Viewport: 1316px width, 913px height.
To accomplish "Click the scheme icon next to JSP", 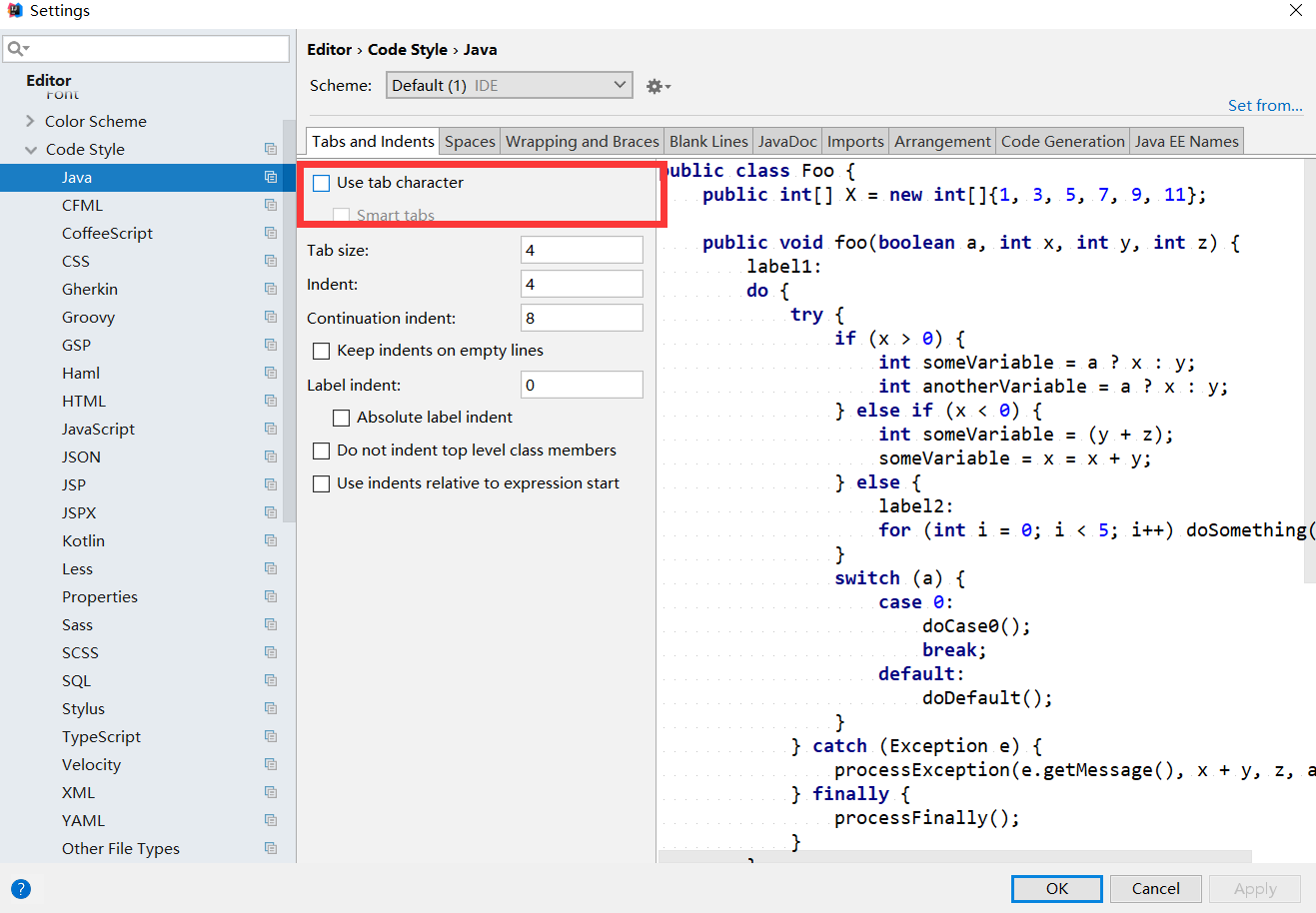I will click(271, 484).
